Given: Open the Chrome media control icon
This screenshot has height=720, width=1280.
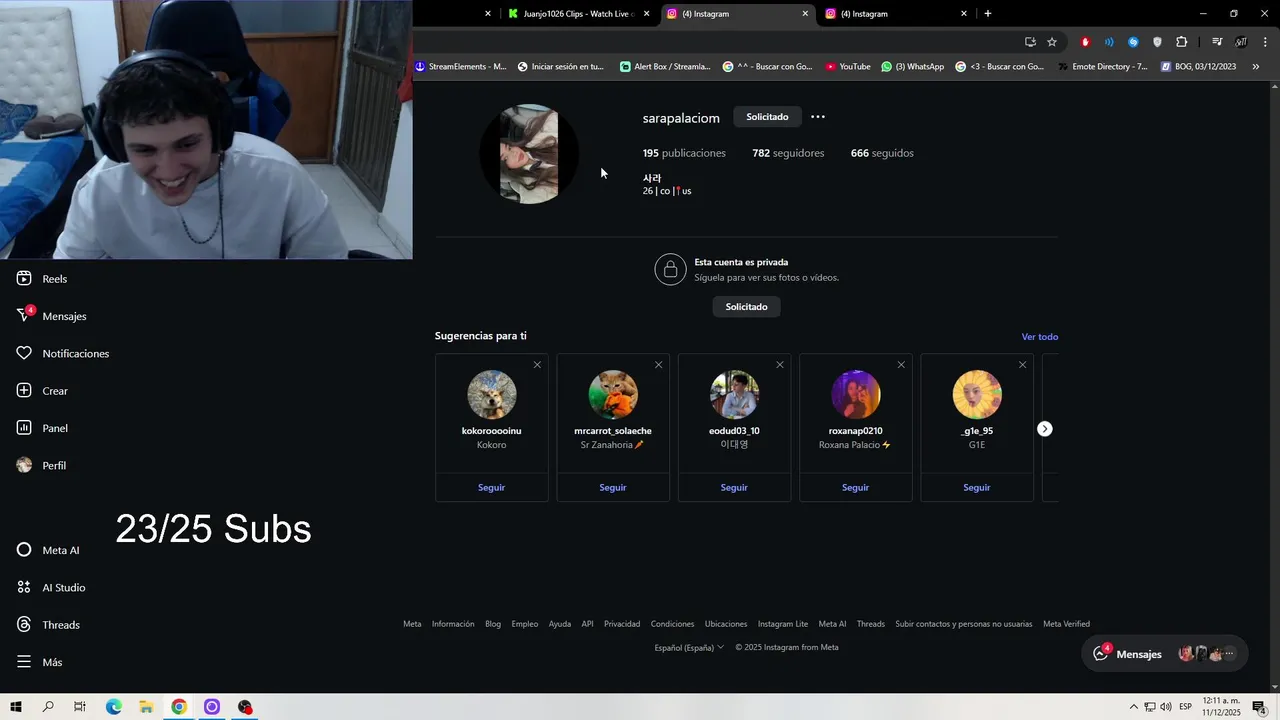Looking at the screenshot, I should click(x=1217, y=42).
